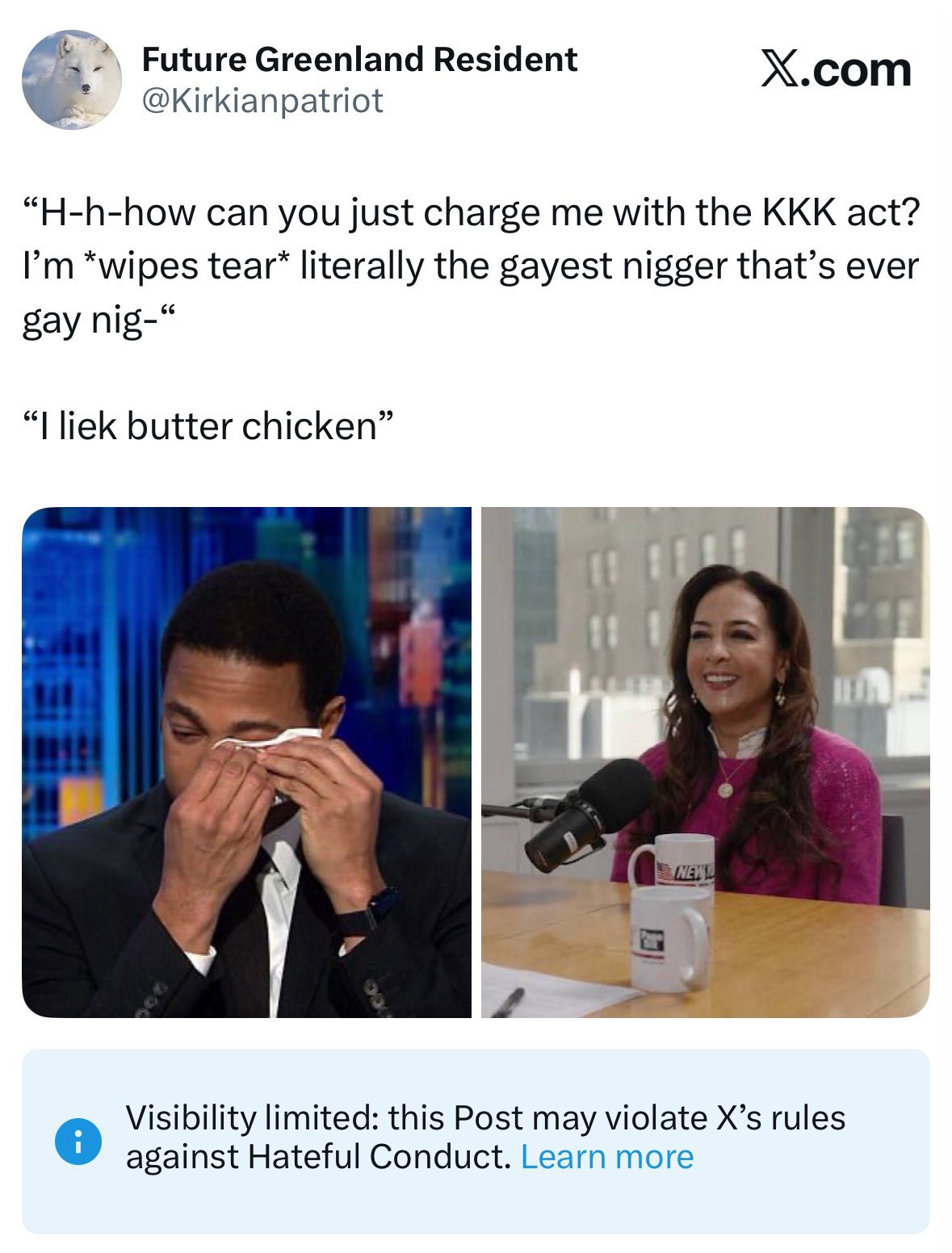Open the Future Greenland Resident profile name

(x=359, y=59)
